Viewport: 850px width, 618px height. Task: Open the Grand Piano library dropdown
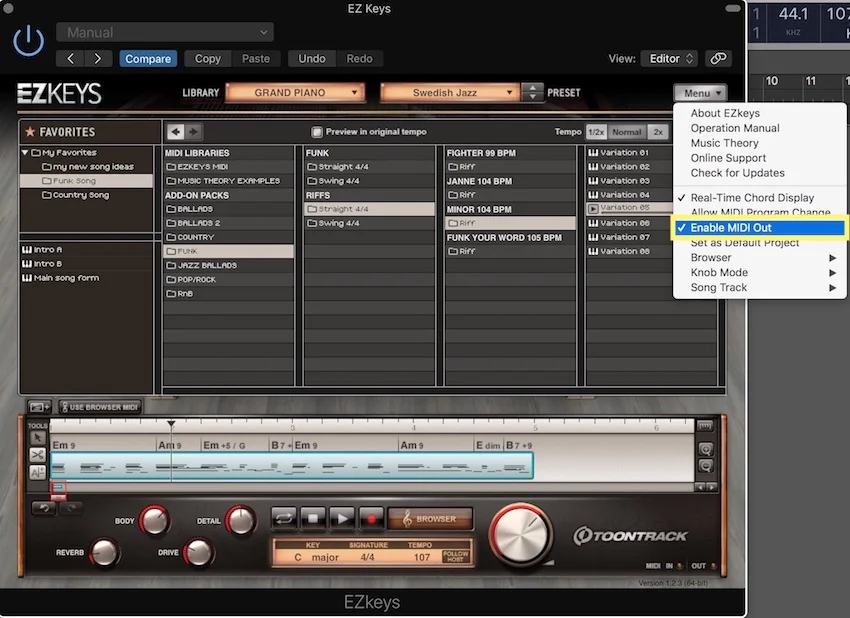coord(295,93)
